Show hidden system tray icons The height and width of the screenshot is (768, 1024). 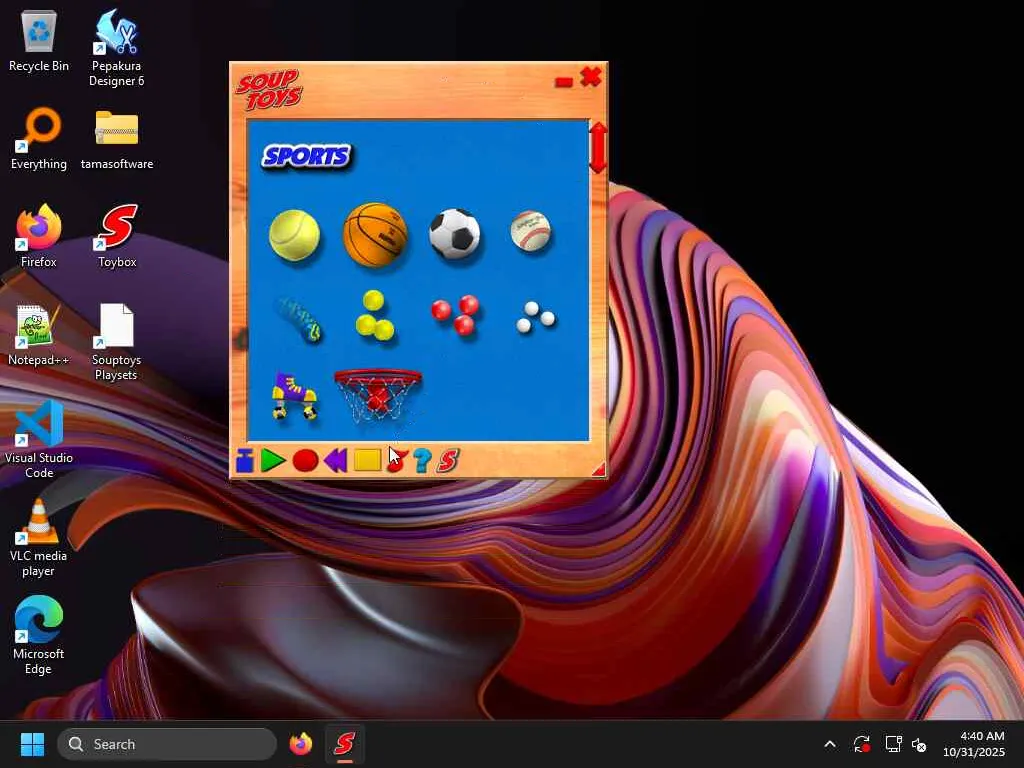pos(830,744)
